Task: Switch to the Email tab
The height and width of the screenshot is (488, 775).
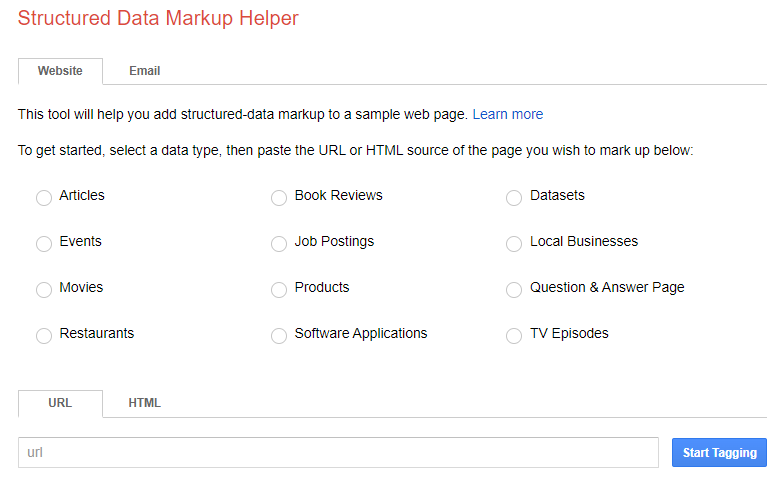Action: point(145,71)
